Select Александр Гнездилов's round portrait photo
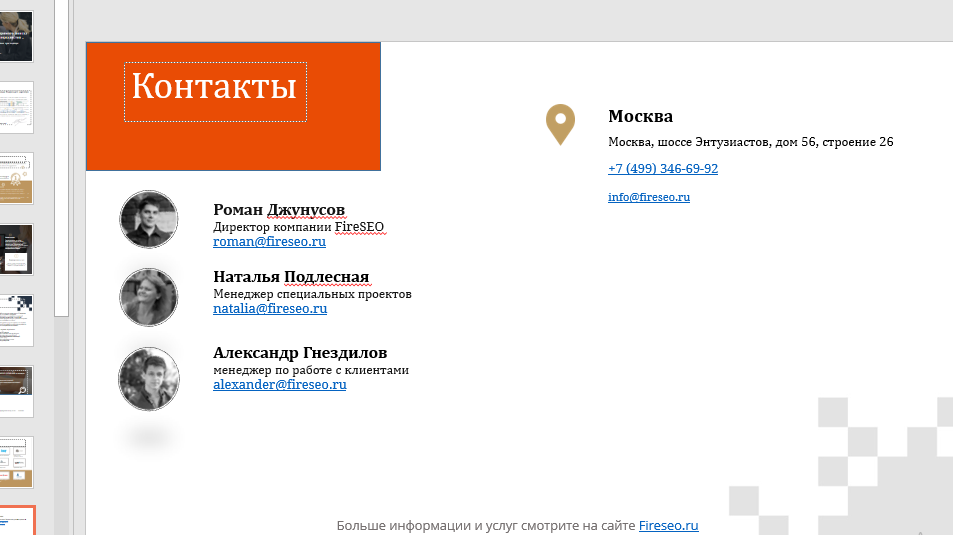953x535 pixels. 149,379
